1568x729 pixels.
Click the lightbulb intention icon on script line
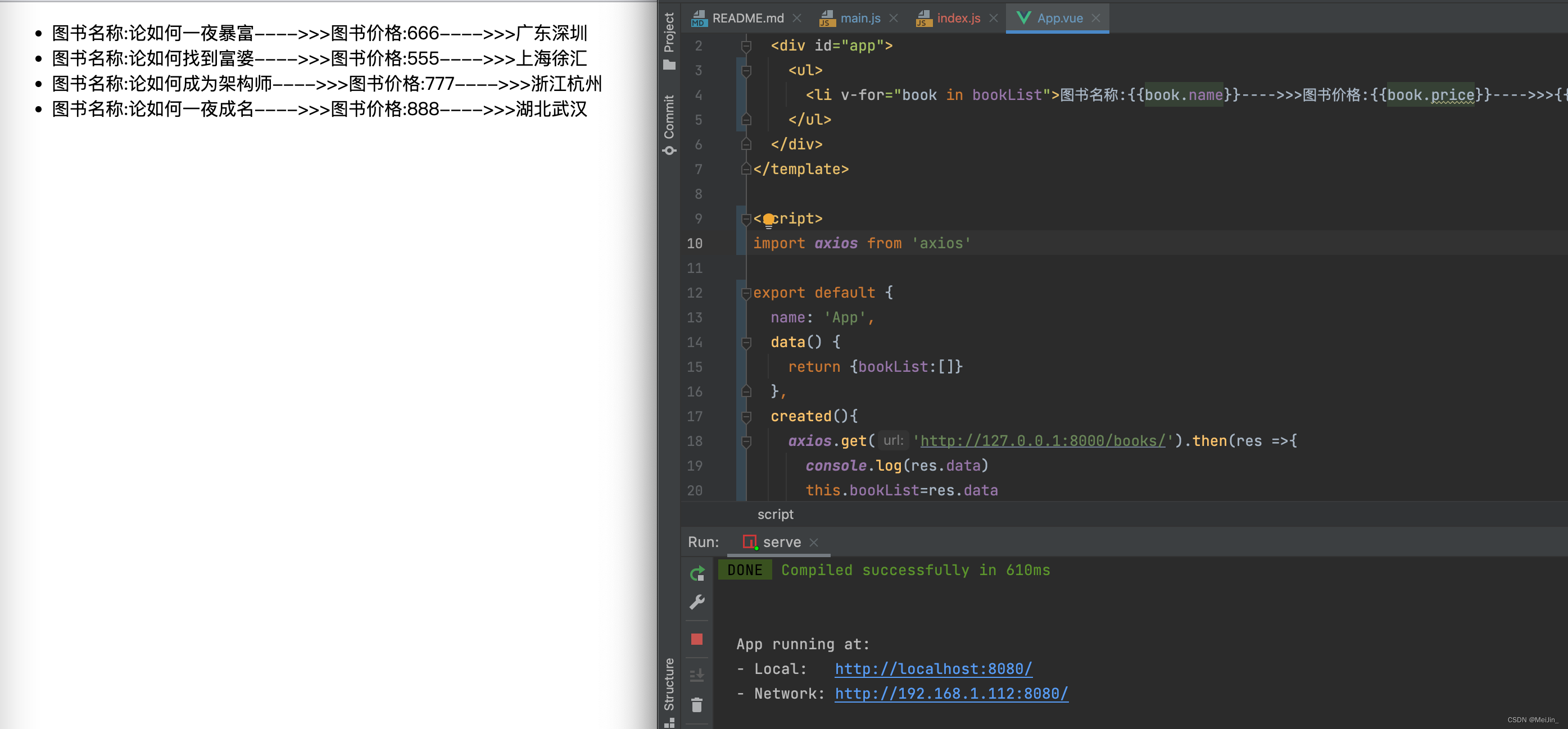click(768, 219)
